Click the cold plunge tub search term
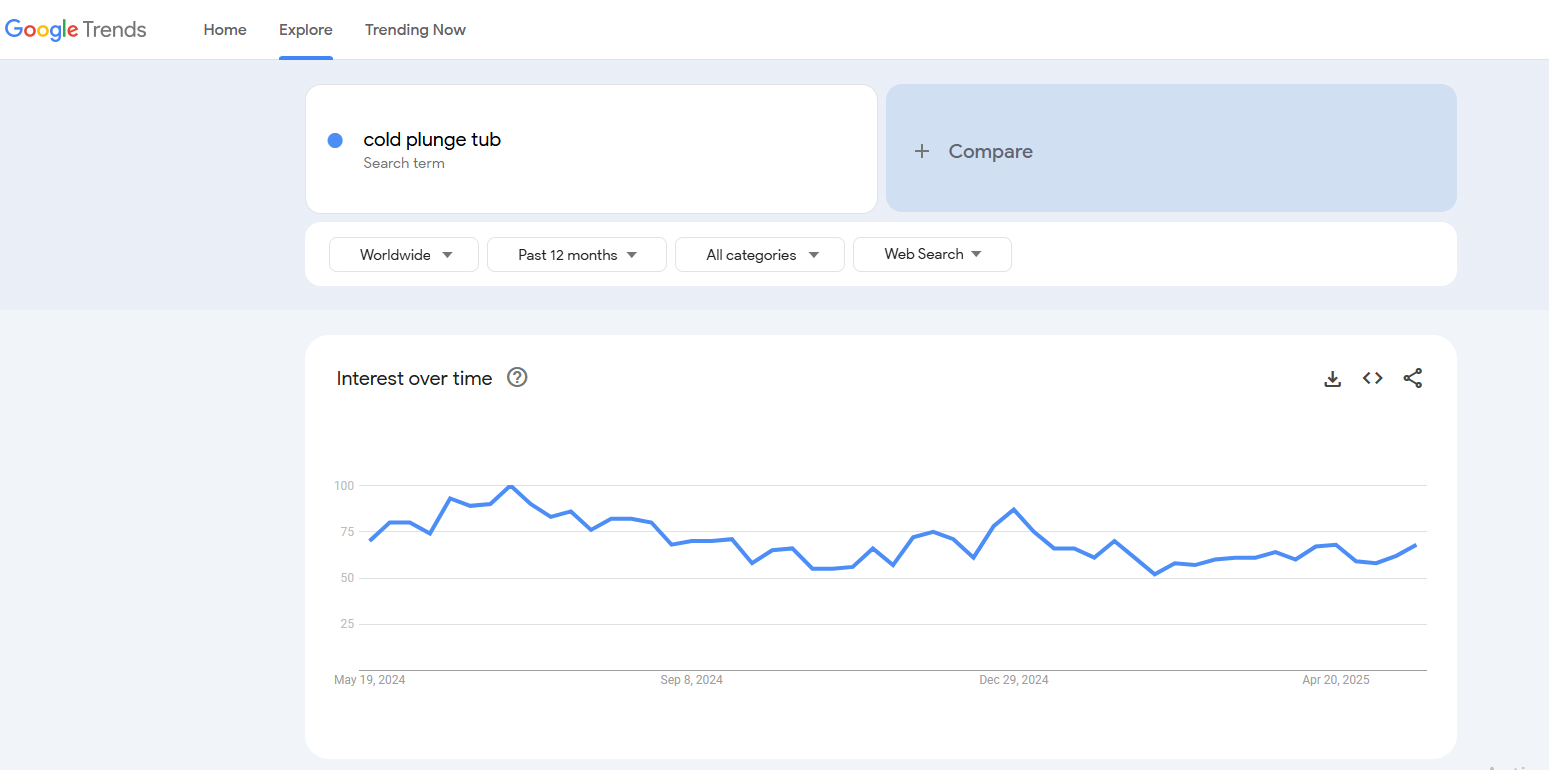The image size is (1549, 770). tap(432, 140)
